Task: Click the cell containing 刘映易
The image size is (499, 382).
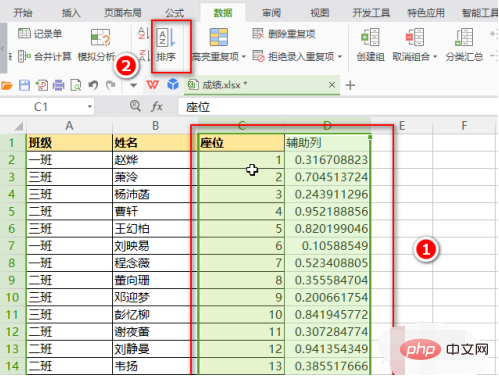Action: coord(155,246)
